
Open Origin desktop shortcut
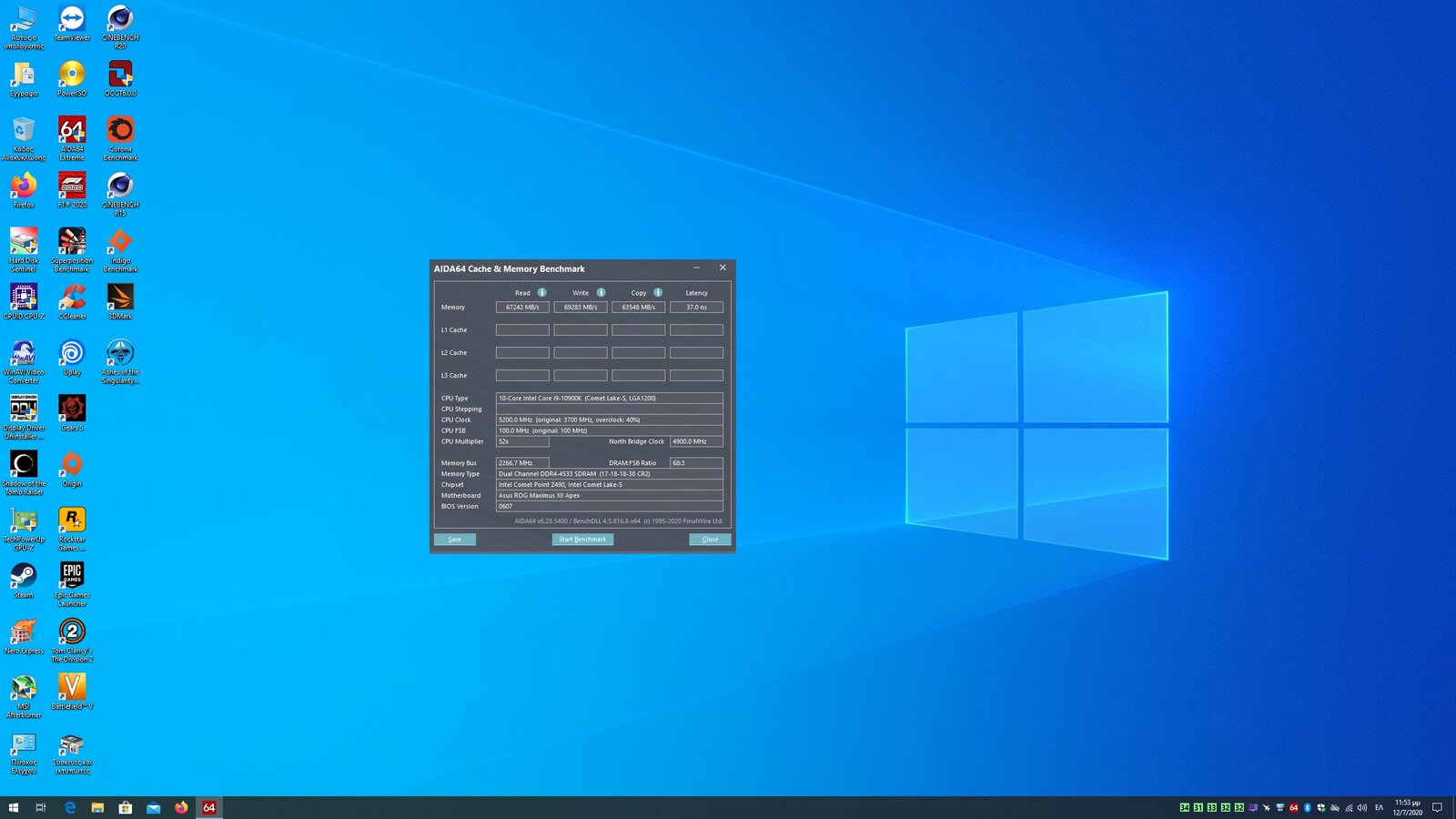click(x=72, y=469)
